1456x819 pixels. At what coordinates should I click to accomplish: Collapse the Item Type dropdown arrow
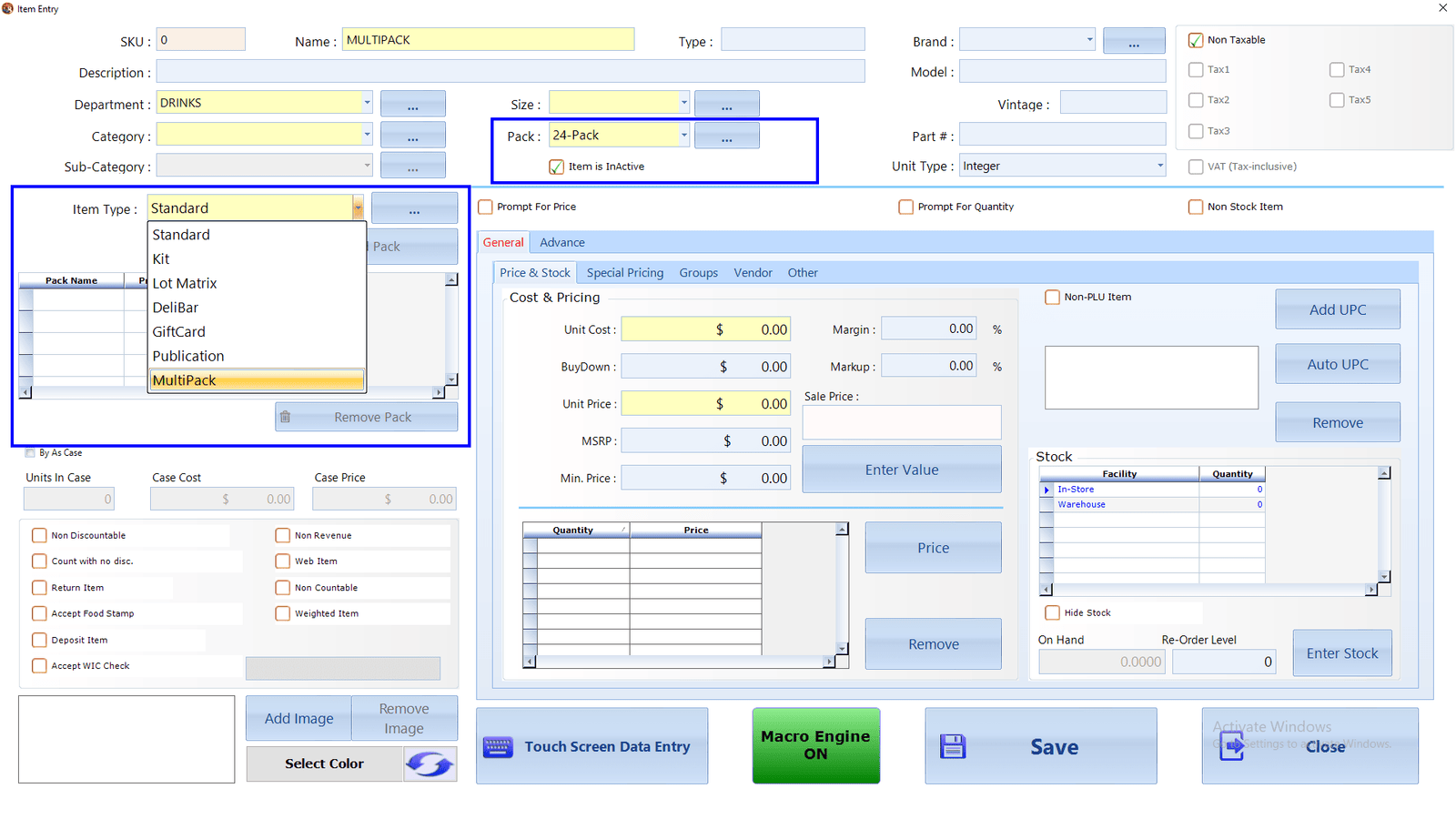pyautogui.click(x=358, y=208)
